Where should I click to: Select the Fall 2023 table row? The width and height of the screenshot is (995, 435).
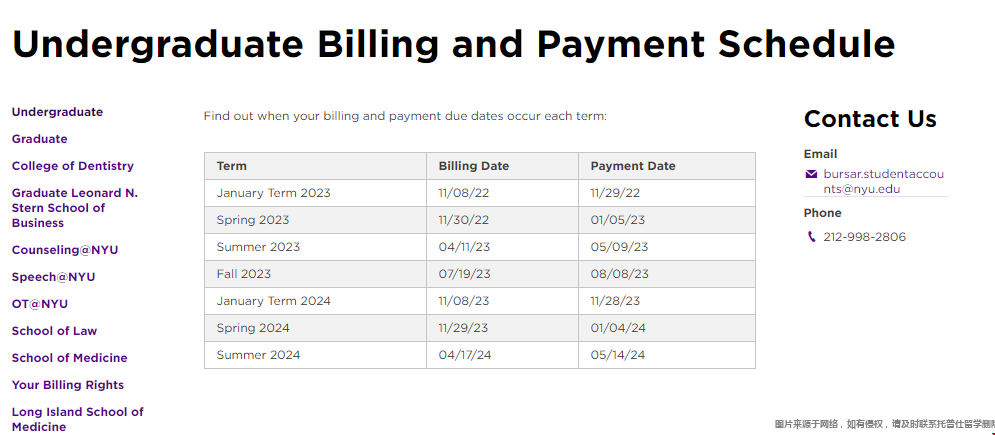(x=480, y=274)
